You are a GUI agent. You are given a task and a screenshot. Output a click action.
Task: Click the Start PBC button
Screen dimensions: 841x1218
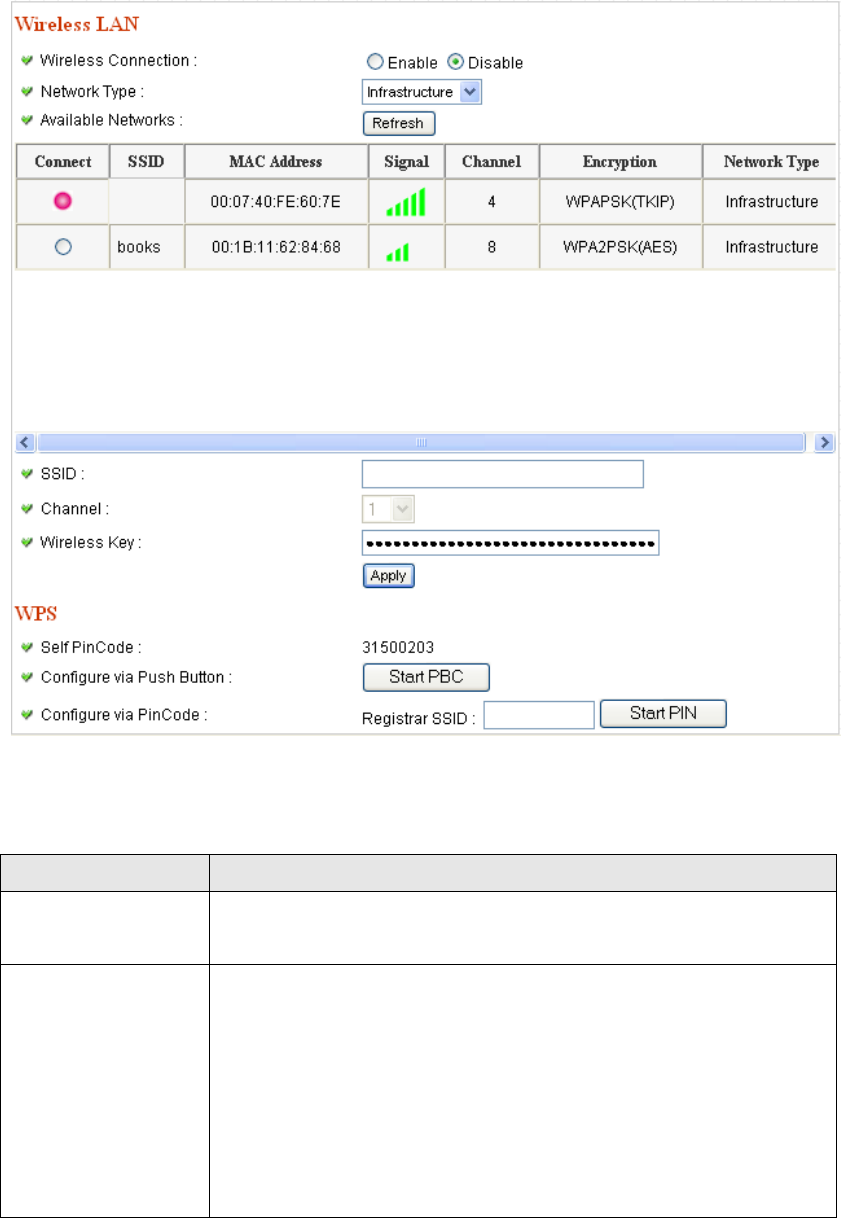pos(426,677)
